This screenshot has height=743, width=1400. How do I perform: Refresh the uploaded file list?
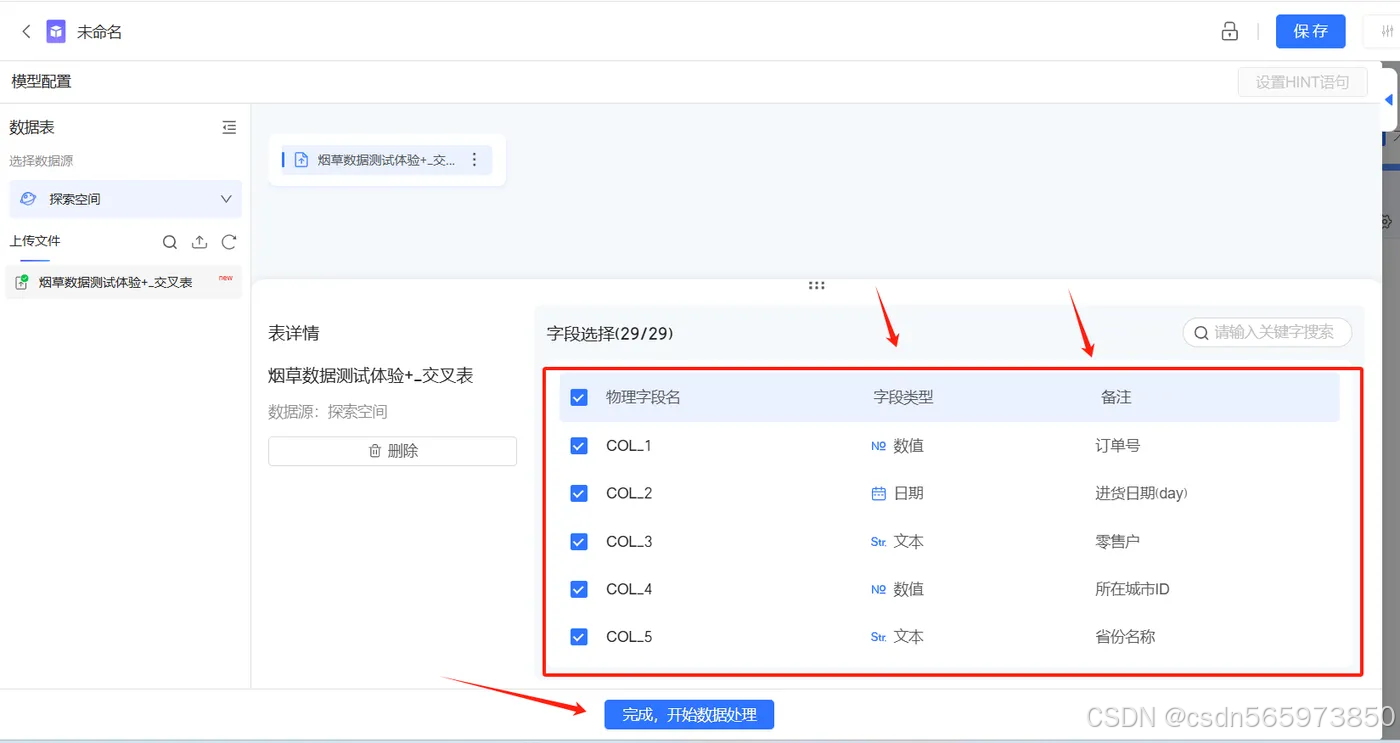point(229,242)
